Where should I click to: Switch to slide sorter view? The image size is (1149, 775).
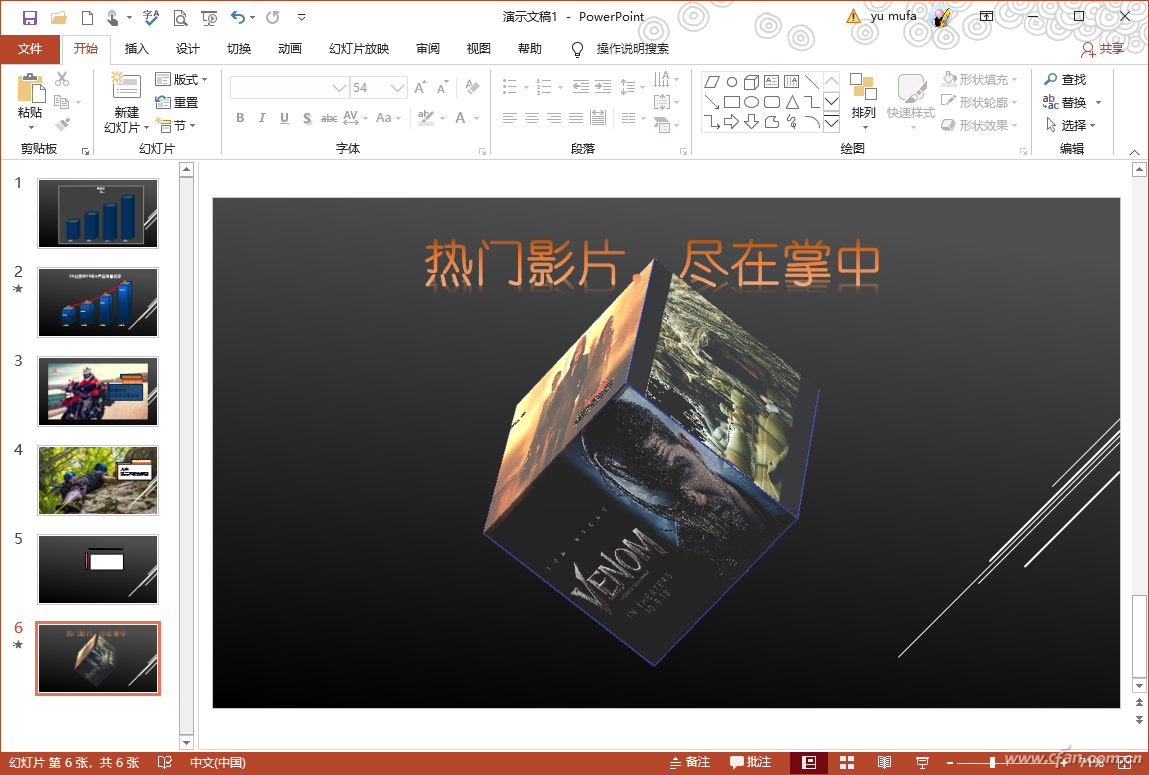(x=847, y=763)
